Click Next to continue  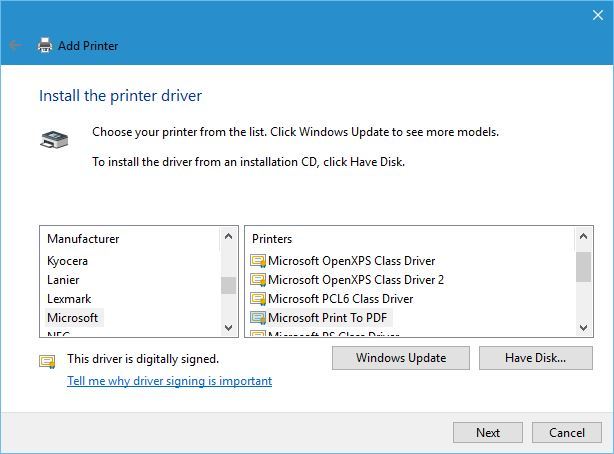[488, 432]
